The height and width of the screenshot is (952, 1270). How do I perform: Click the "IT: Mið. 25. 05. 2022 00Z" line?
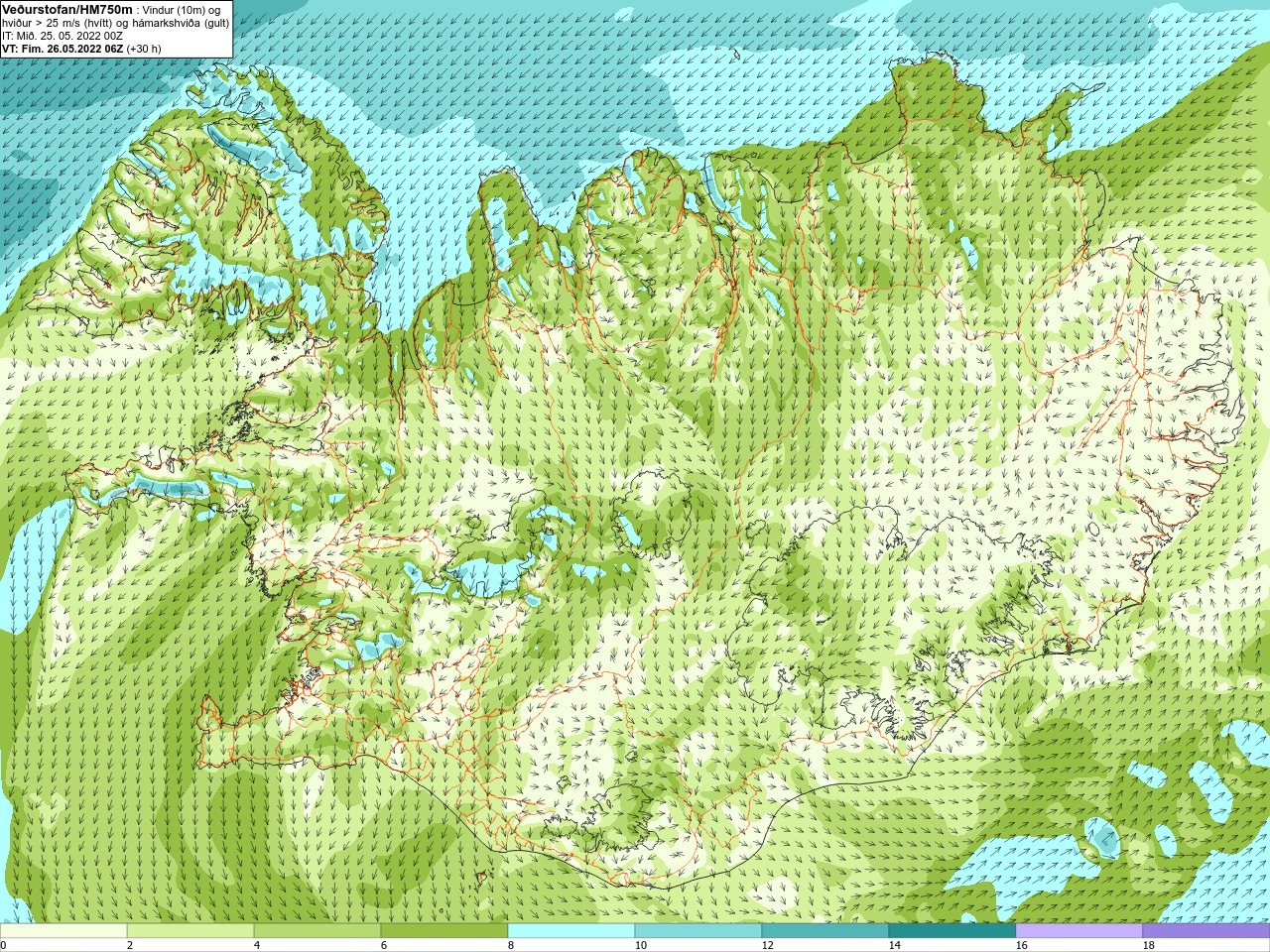63,36
